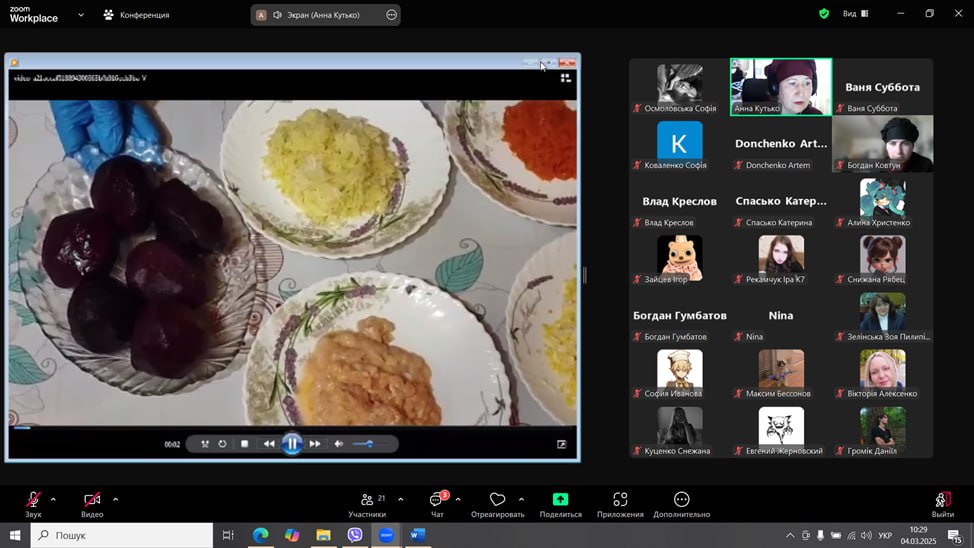
Task: Open the ellipsis options on shared screen label
Action: point(391,15)
